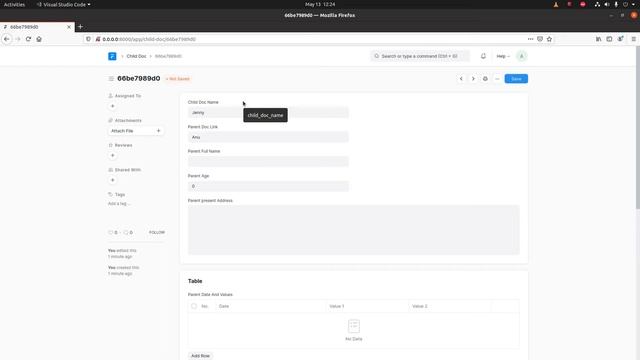Image resolution: width=640 pixels, height=360 pixels.
Task: Click the print icon beside Save
Action: pyautogui.click(x=485, y=79)
